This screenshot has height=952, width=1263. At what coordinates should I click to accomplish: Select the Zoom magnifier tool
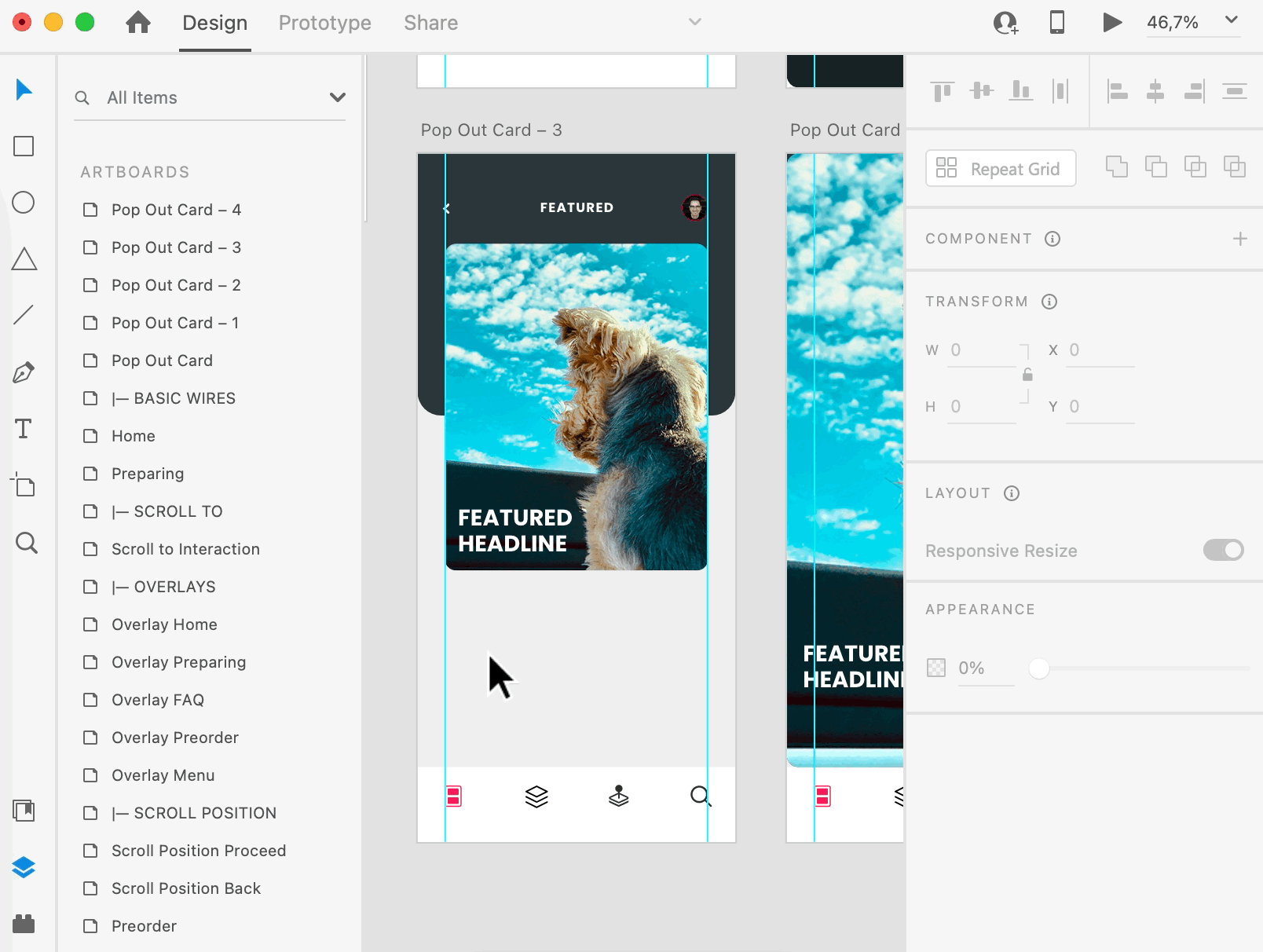click(26, 543)
